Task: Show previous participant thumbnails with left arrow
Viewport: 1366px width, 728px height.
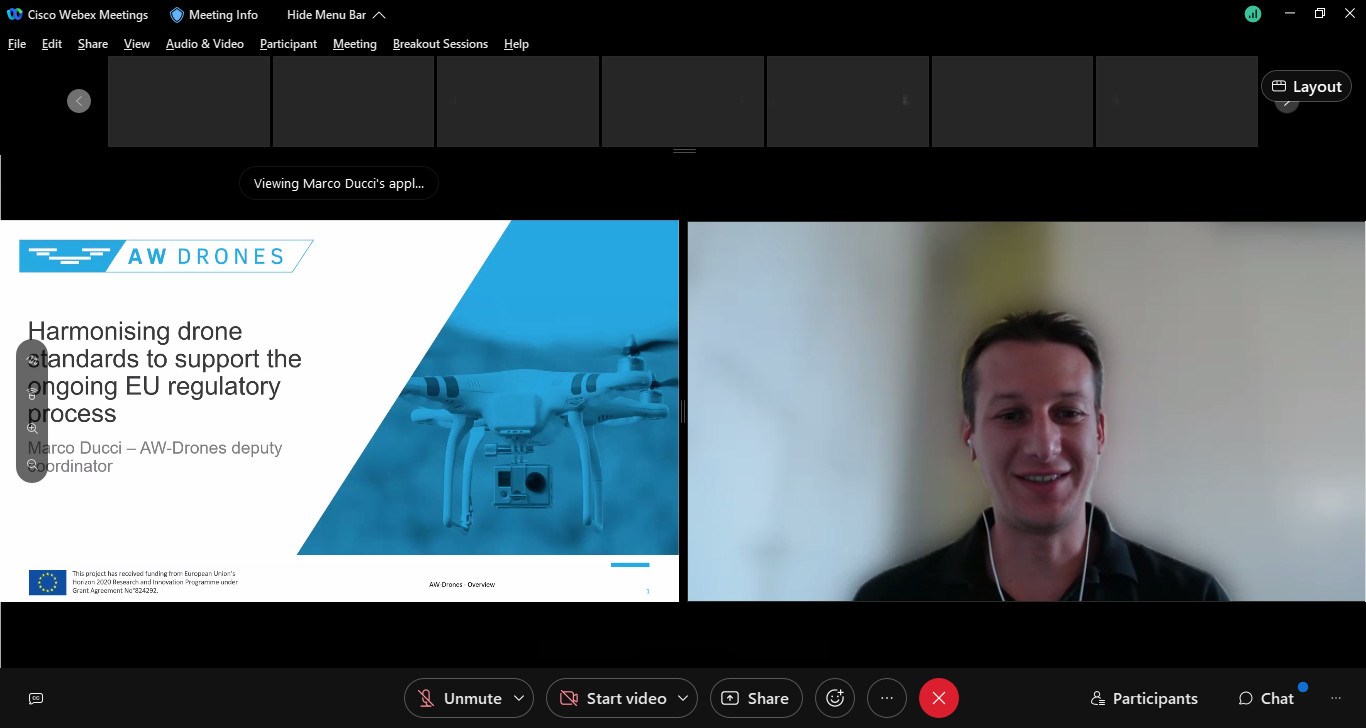Action: click(x=79, y=101)
